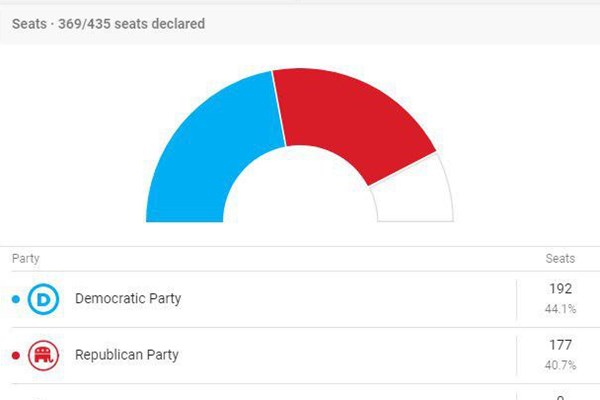This screenshot has height=400, width=600.
Task: Click the blue dot beside Democratic Party
Action: [x=15, y=299]
